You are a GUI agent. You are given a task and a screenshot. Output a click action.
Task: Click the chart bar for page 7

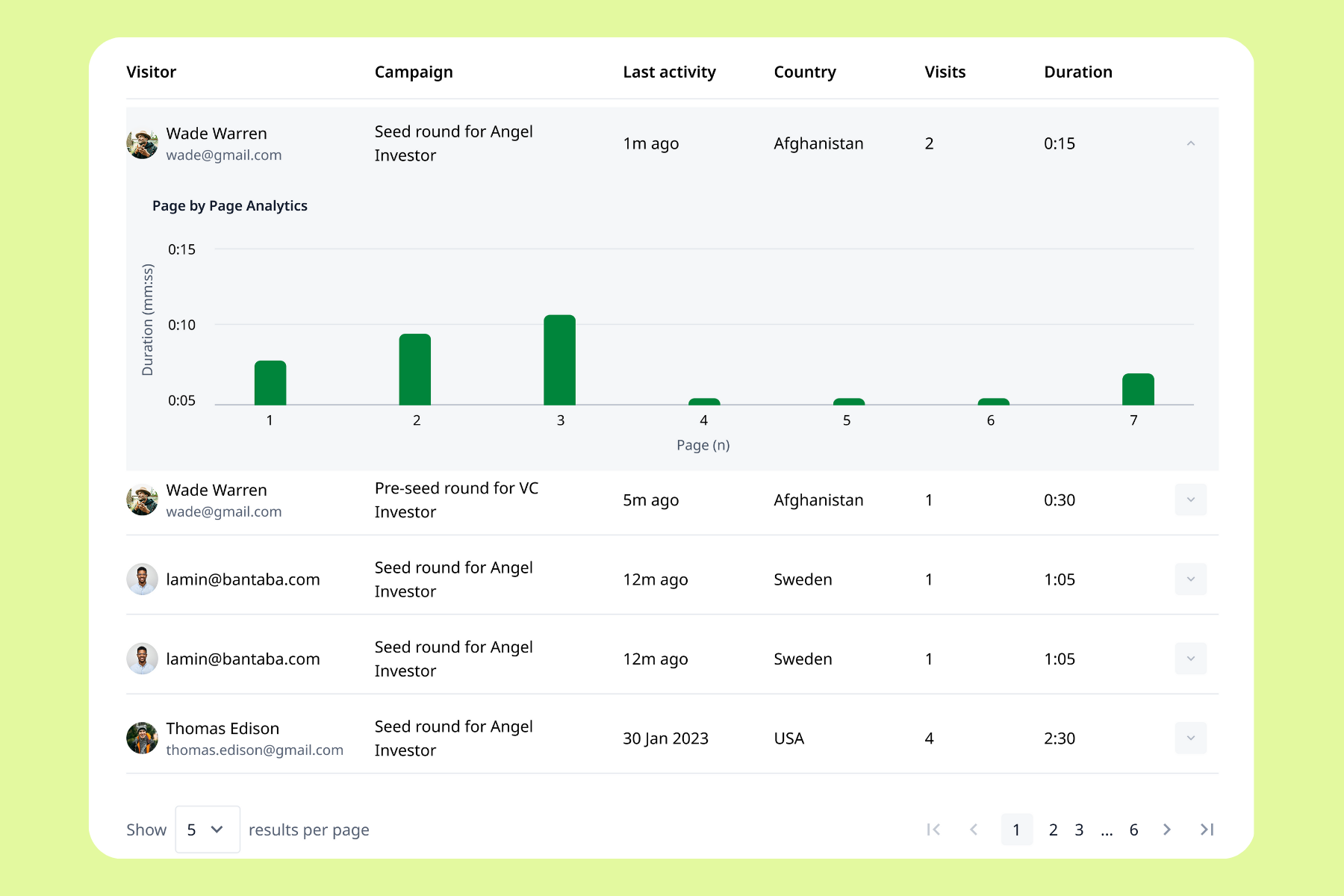(x=1138, y=390)
